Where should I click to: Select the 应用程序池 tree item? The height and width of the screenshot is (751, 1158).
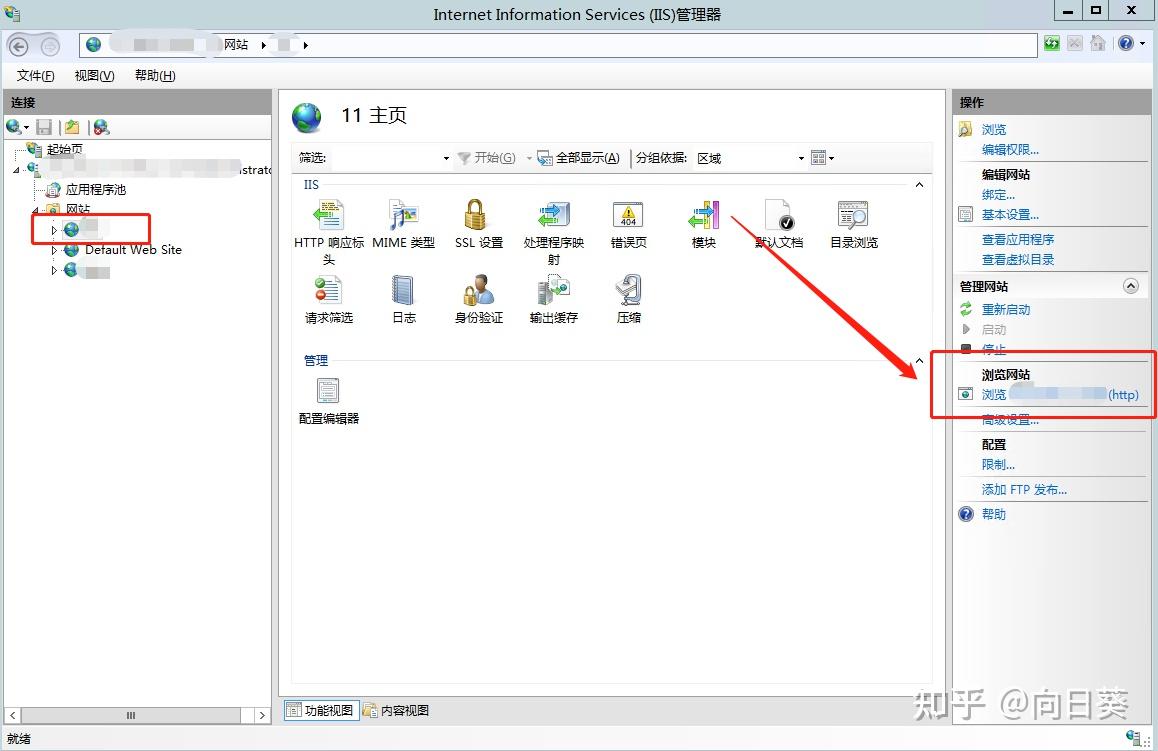click(95, 190)
